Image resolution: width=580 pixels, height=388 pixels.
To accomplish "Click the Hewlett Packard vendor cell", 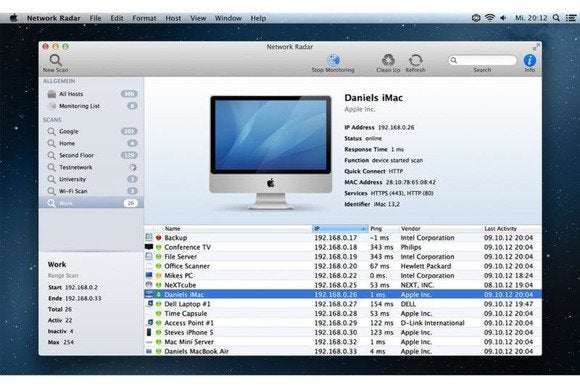I will tap(426, 266).
